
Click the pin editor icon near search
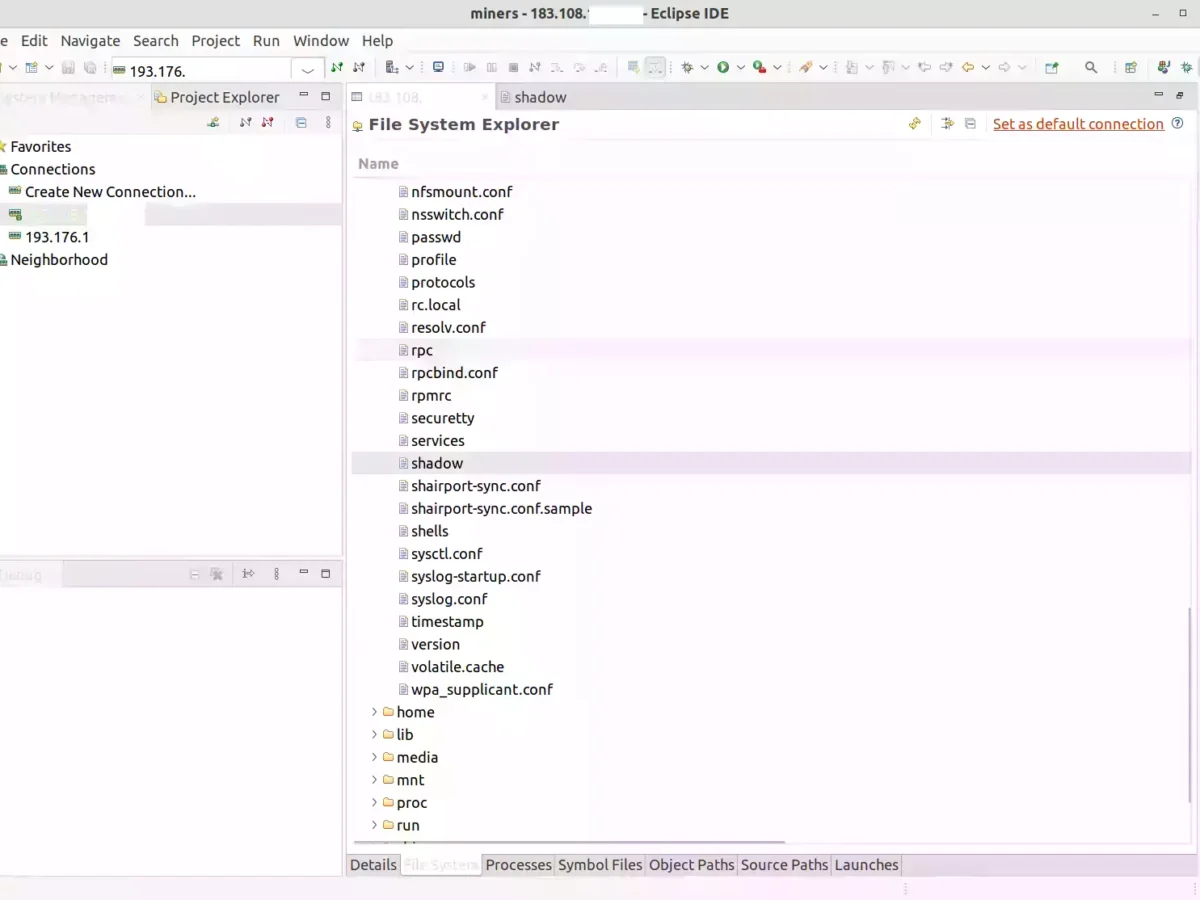point(1052,68)
